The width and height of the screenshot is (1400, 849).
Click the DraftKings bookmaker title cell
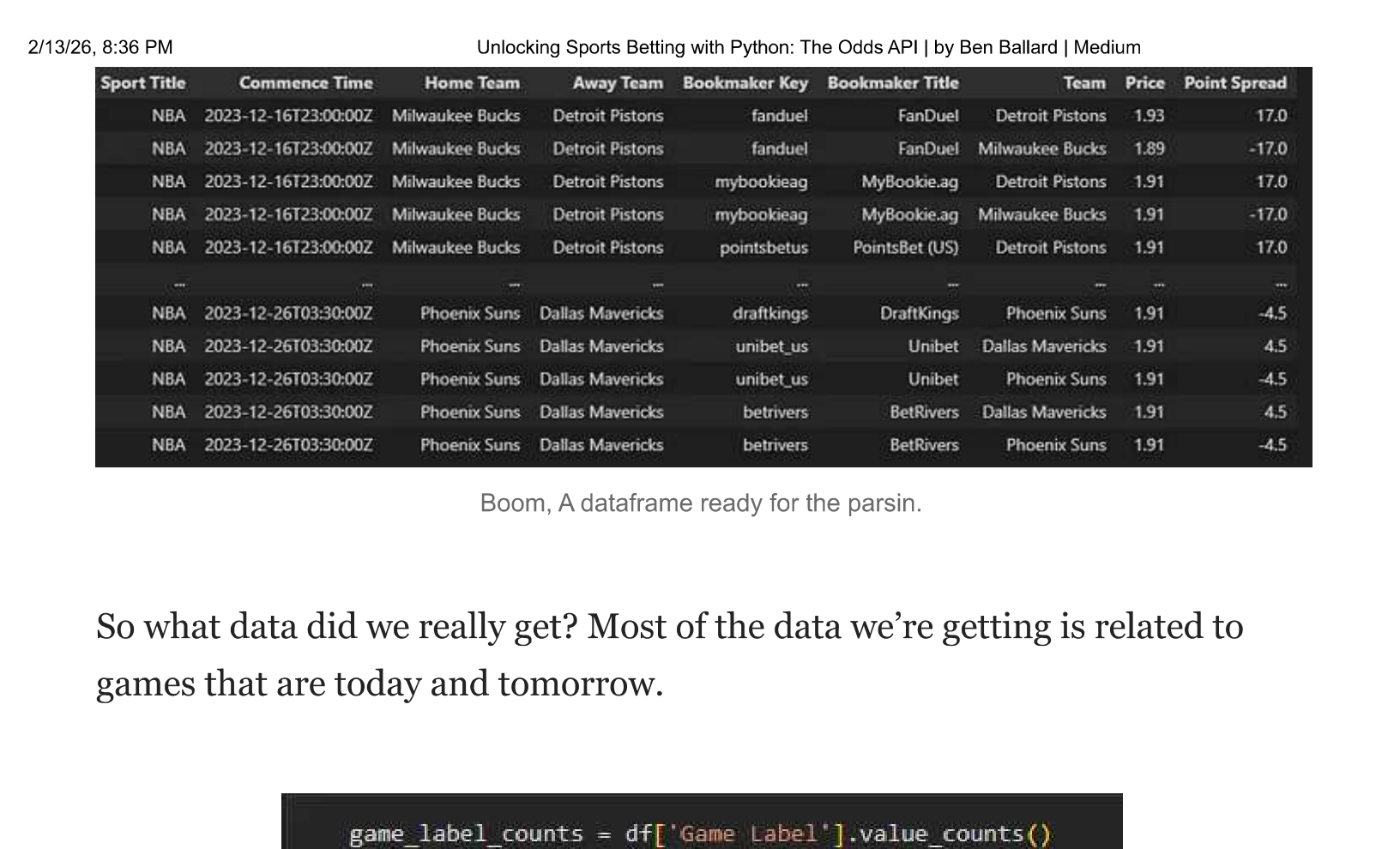click(919, 314)
